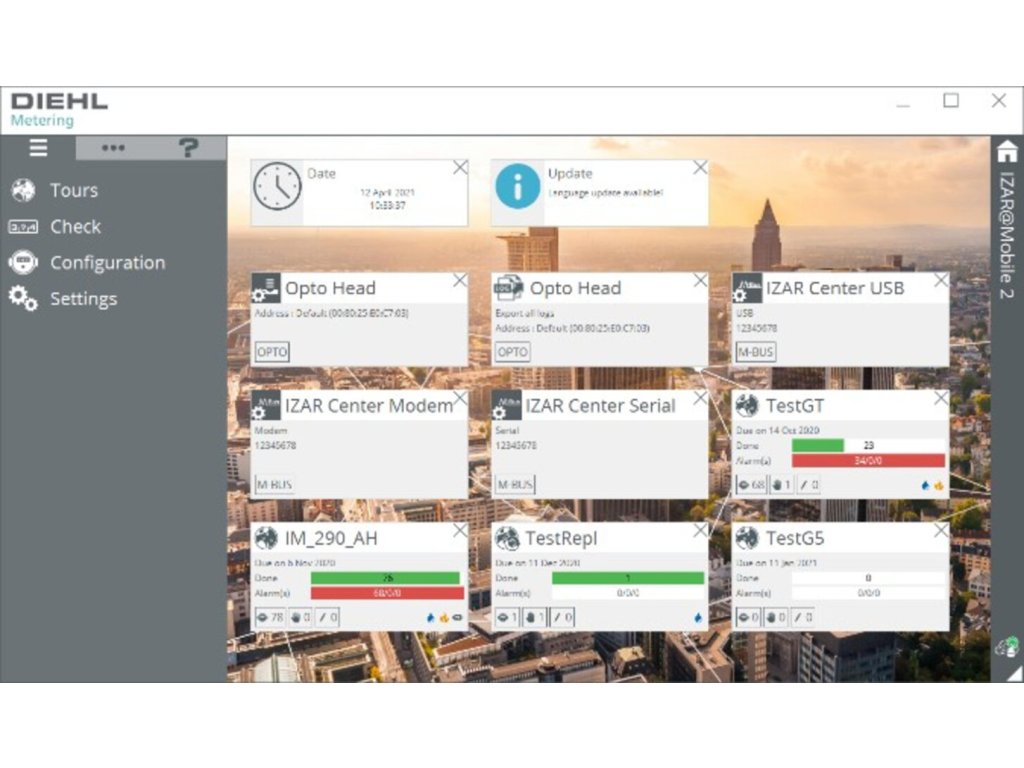Expand the corner triangle at bottom right
Screen dimensions: 1024x768
pyautogui.click(x=1014, y=674)
